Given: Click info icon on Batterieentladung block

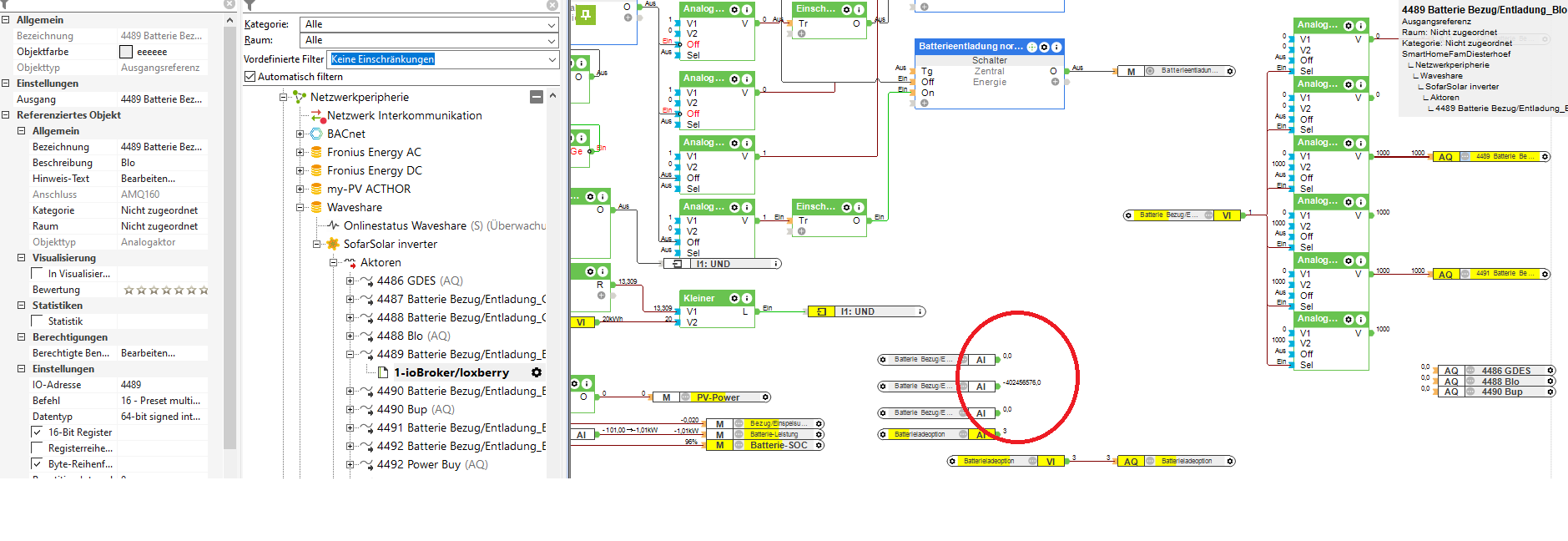Looking at the screenshot, I should tap(1056, 47).
